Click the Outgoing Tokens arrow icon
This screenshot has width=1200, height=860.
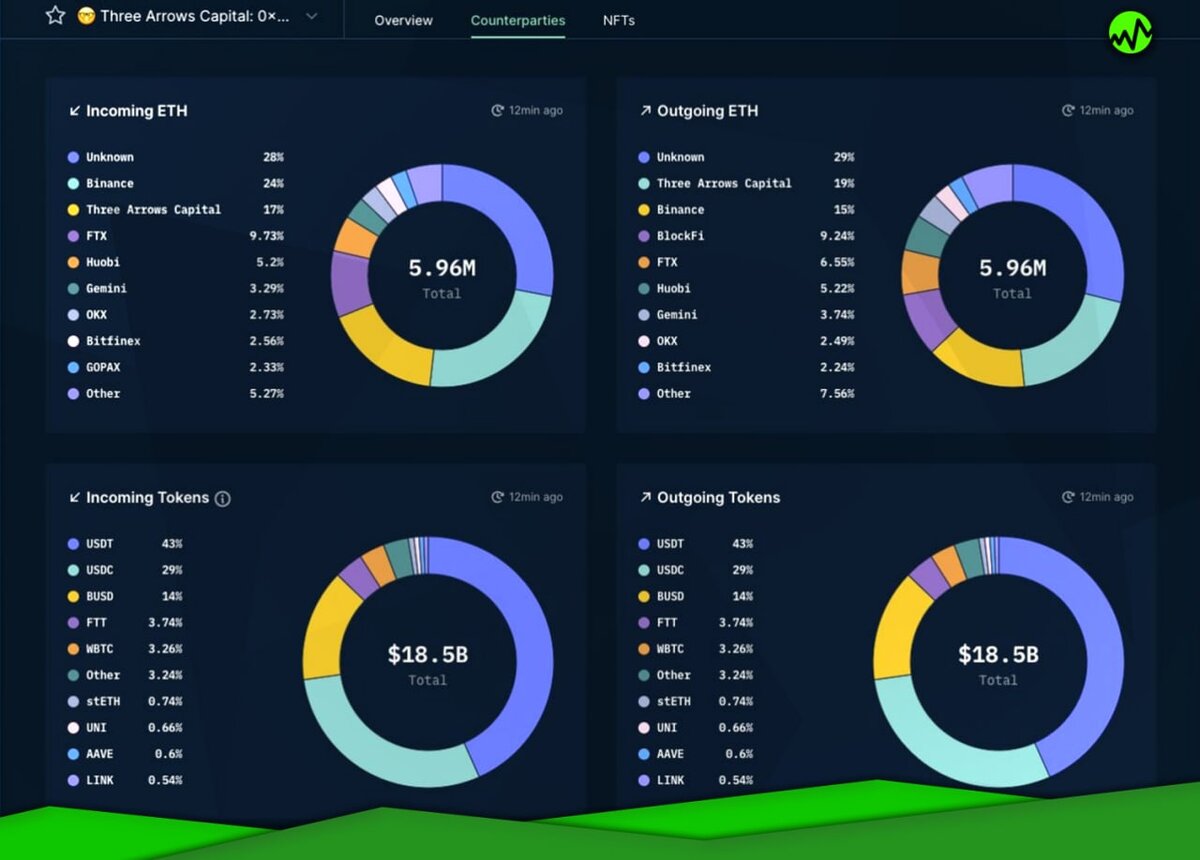pyautogui.click(x=645, y=497)
